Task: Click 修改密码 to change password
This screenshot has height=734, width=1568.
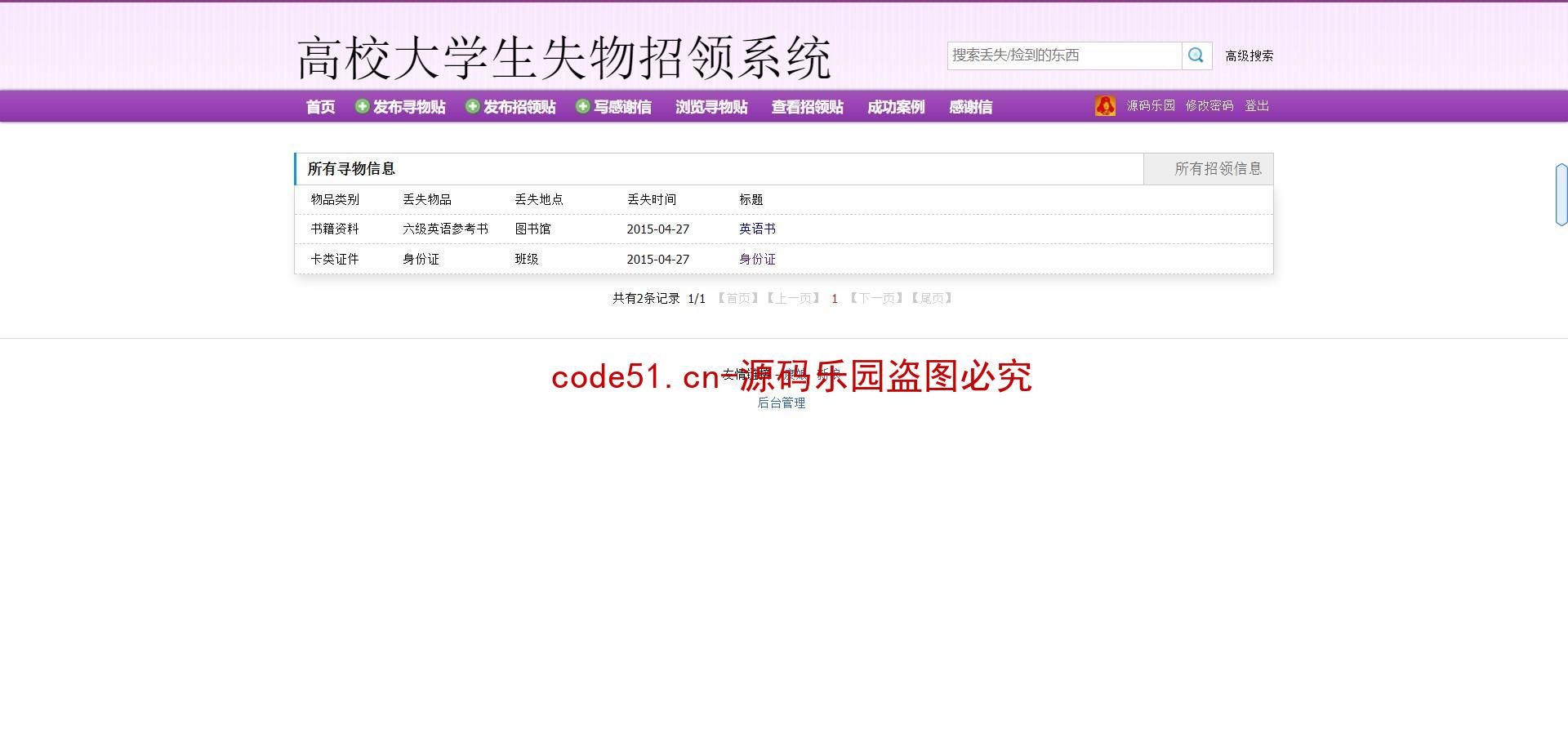Action: (x=1209, y=106)
